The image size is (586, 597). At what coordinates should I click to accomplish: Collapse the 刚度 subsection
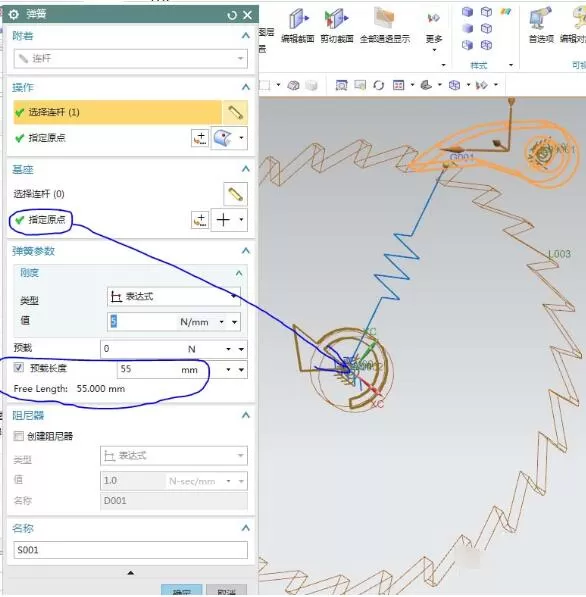[x=239, y=273]
